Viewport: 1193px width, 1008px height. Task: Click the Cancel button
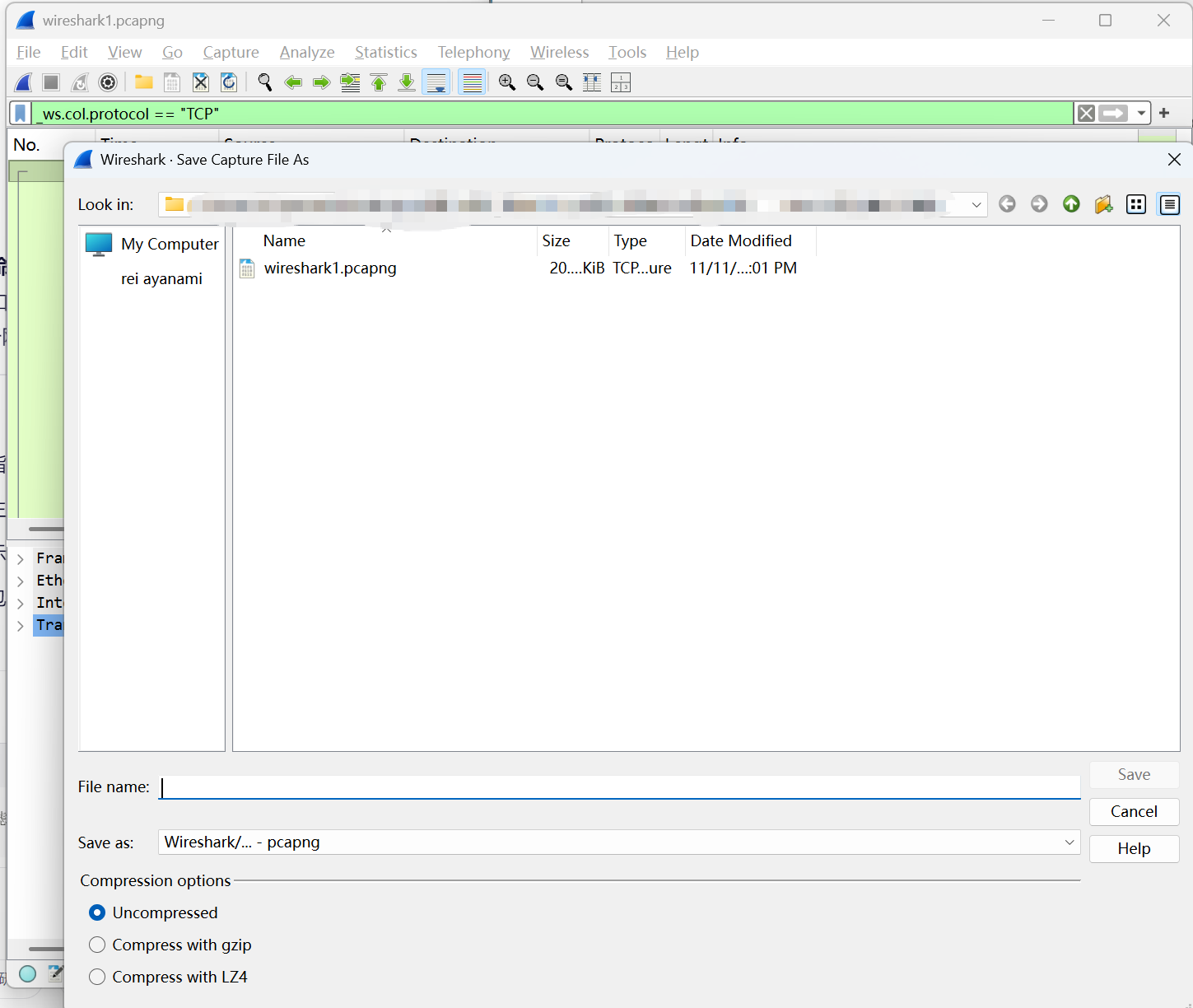[x=1134, y=811]
